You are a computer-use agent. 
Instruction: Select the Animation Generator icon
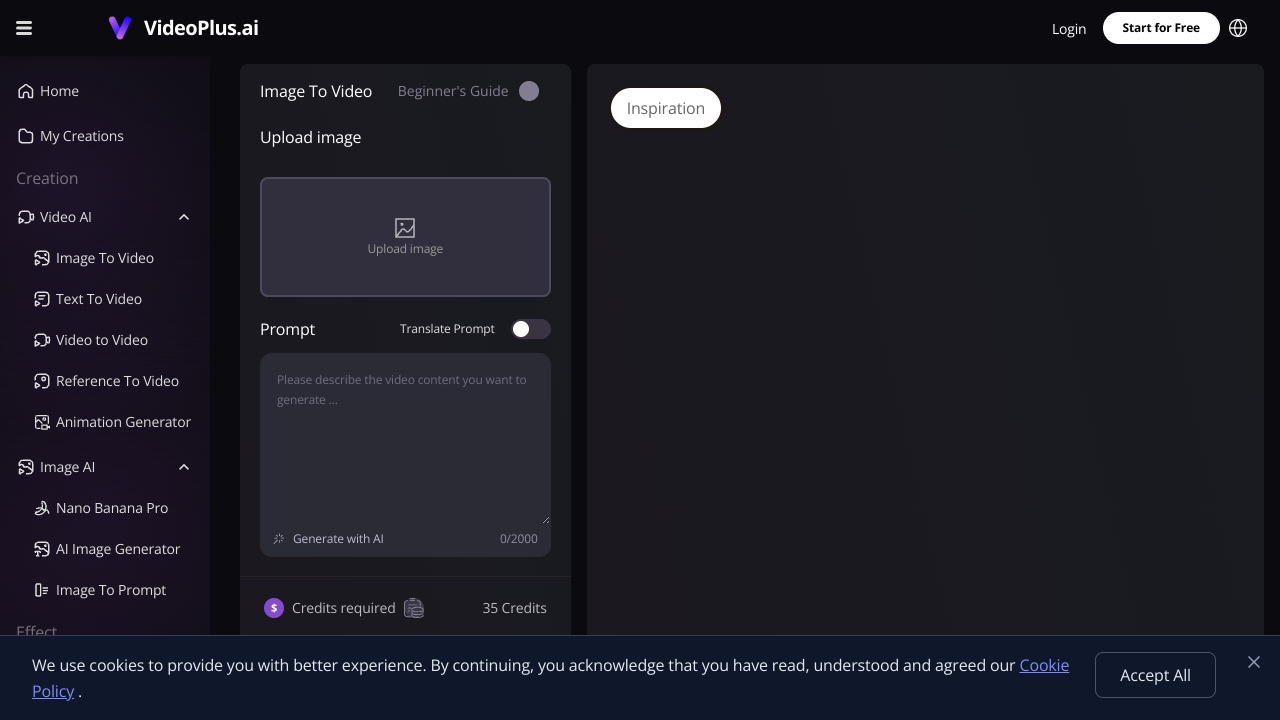pos(42,422)
